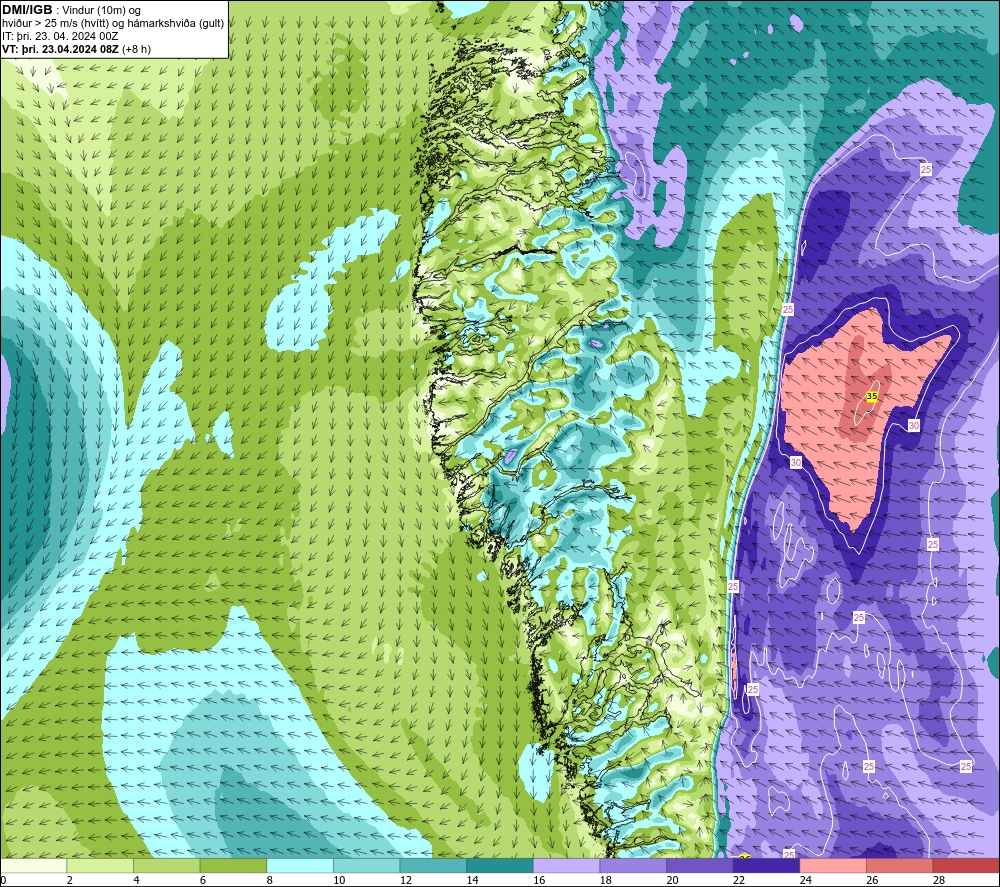Screen dimensions: 1000x887
Task: Select the 24–26 m/s pink swatch
Action: pos(833,866)
